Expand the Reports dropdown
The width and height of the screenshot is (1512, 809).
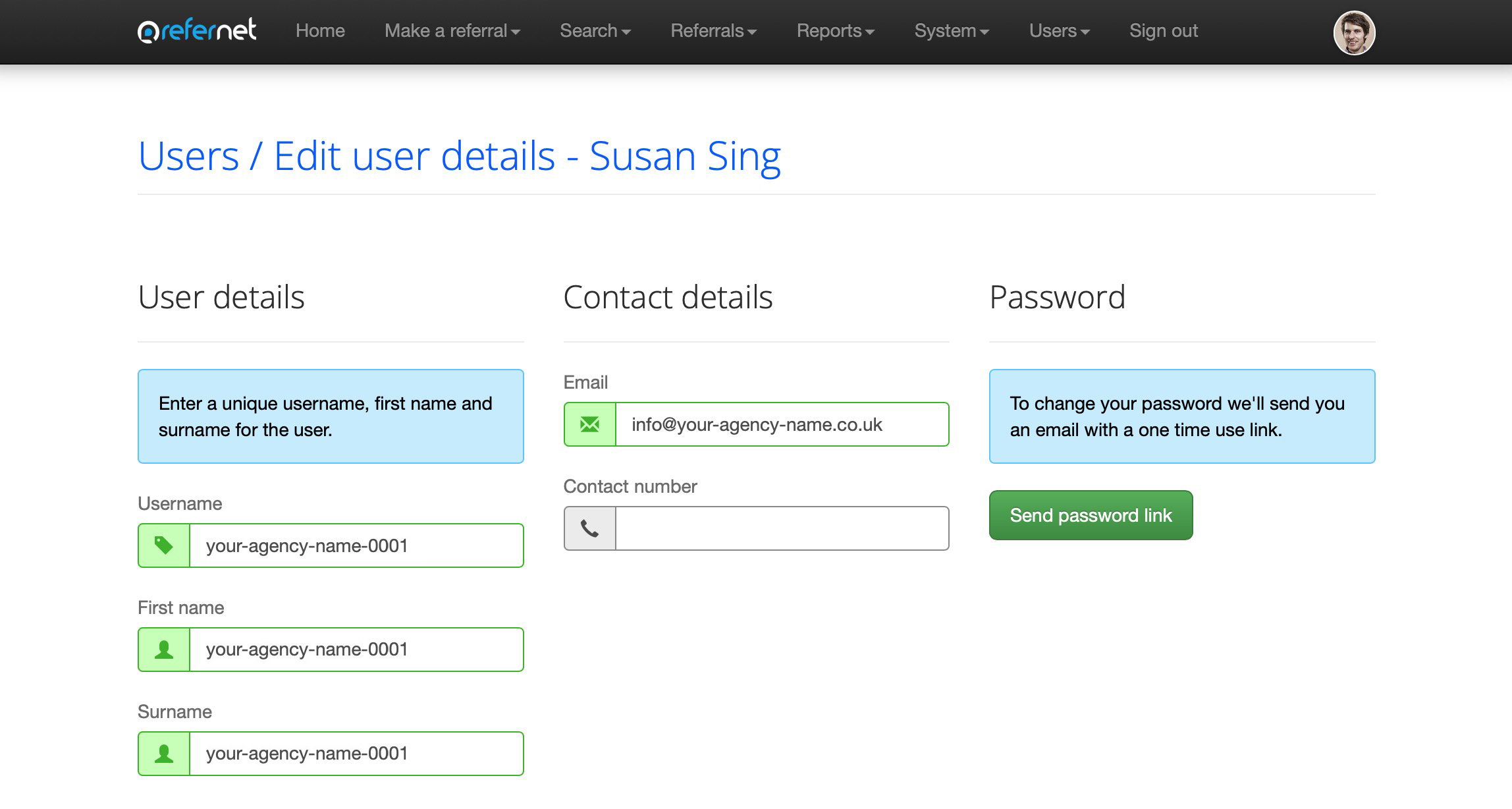[835, 31]
